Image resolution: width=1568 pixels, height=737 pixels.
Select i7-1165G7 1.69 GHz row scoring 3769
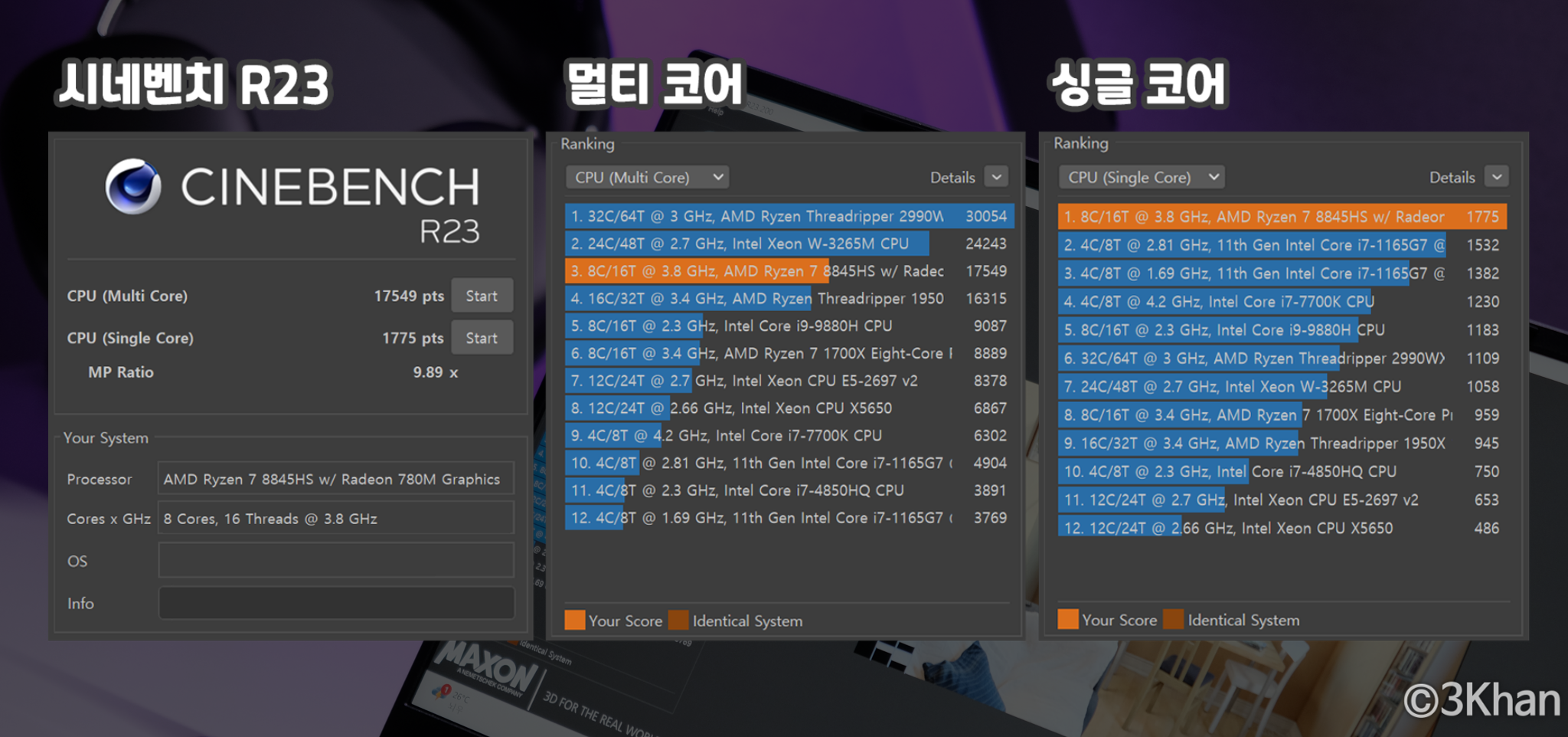(x=789, y=518)
